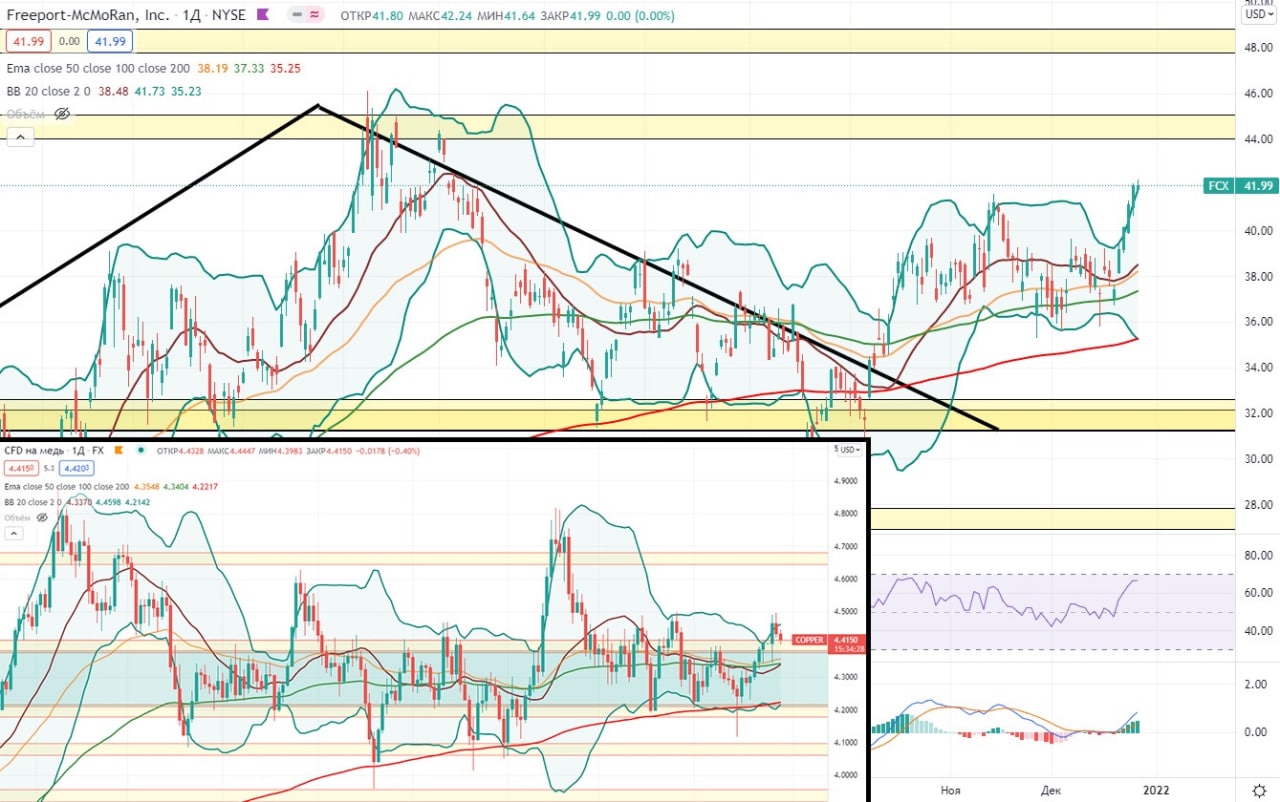Screen dimensions: 1280x802
Task: Click the orange EMA value 38.19
Action: [213, 68]
